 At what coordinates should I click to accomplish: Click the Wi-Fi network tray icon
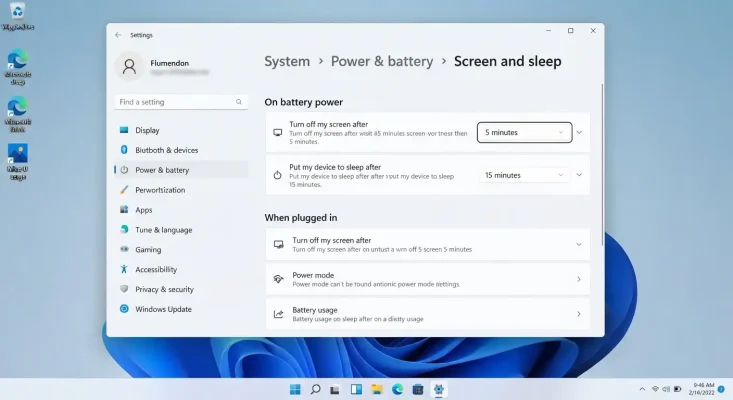(x=655, y=389)
